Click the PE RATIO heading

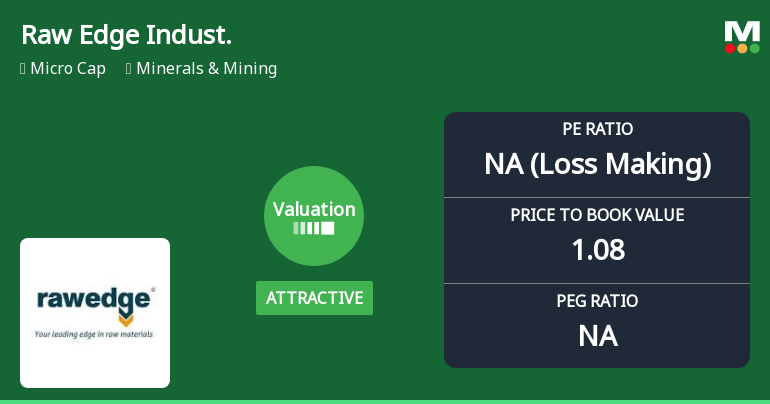click(x=597, y=129)
